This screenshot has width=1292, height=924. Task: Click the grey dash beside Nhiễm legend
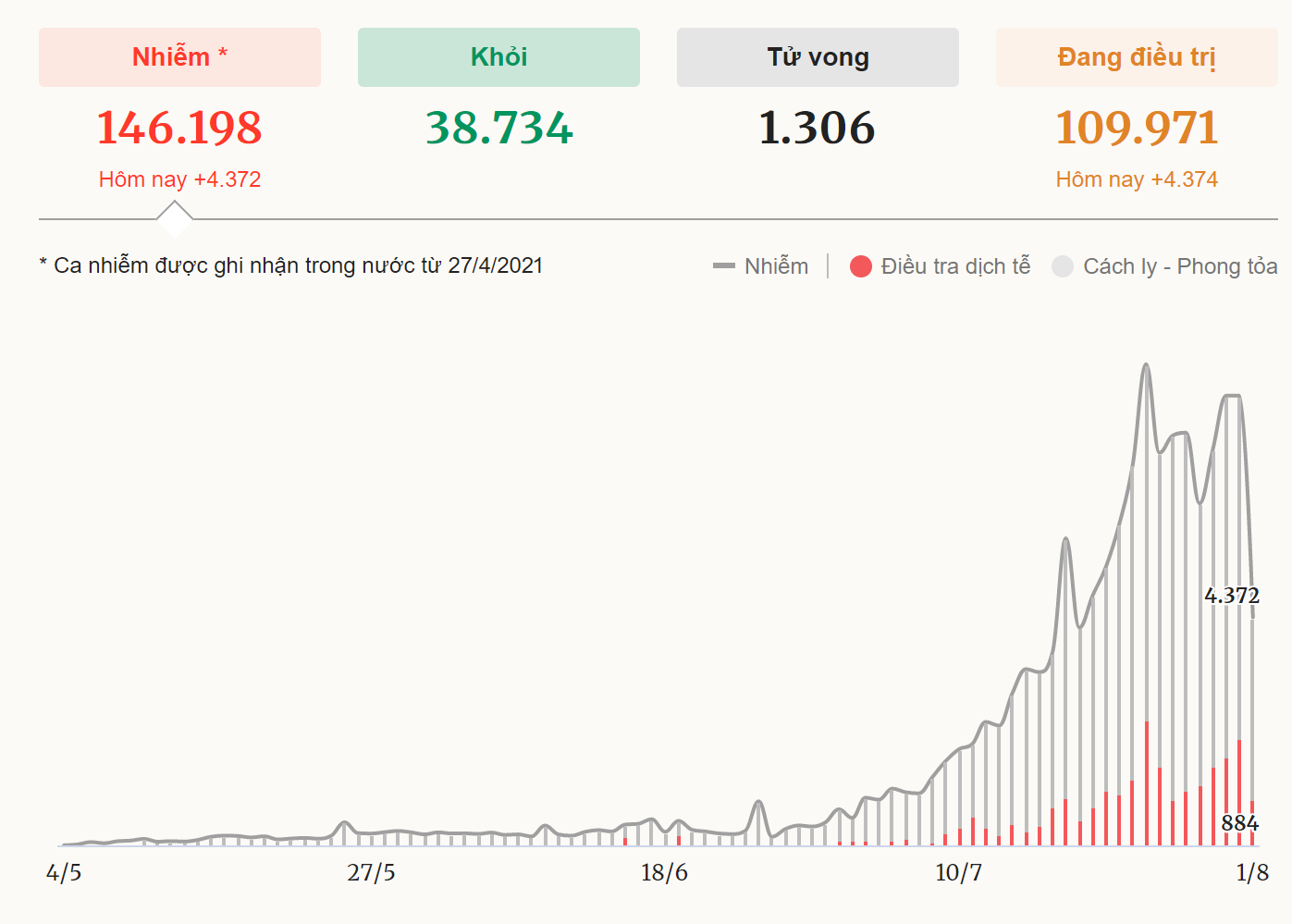click(723, 266)
